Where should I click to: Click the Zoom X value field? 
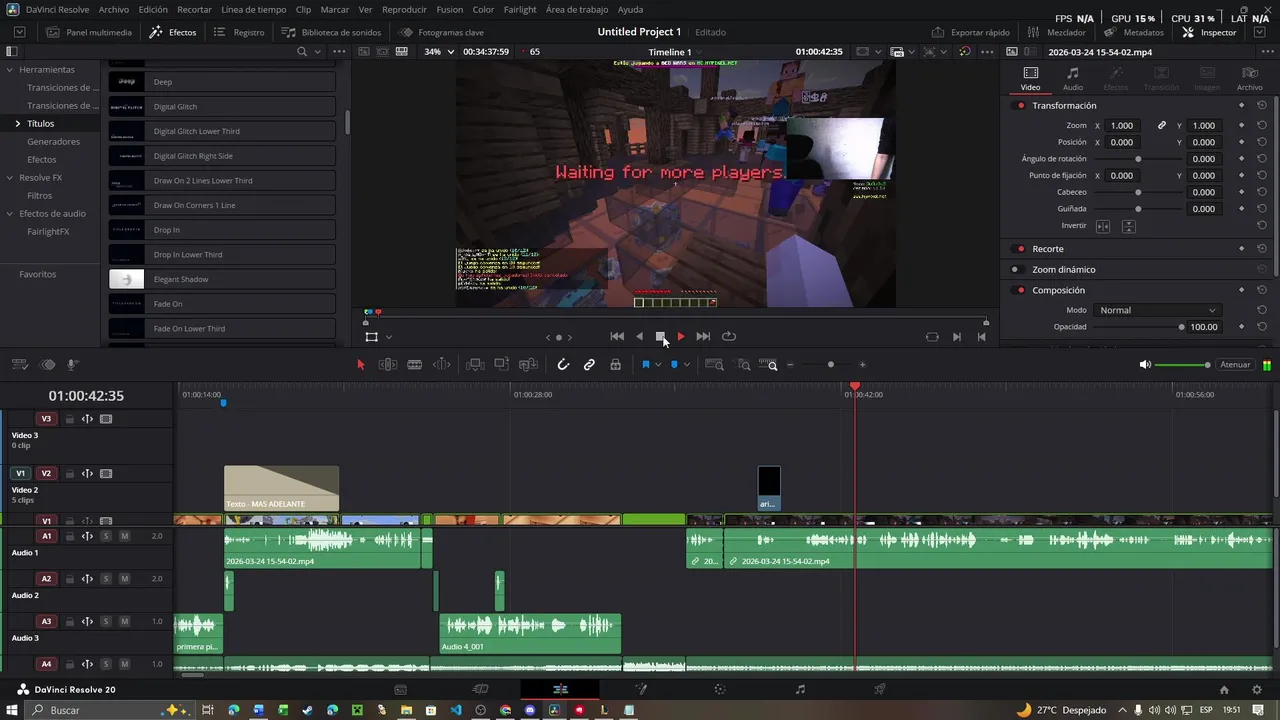[1122, 126]
